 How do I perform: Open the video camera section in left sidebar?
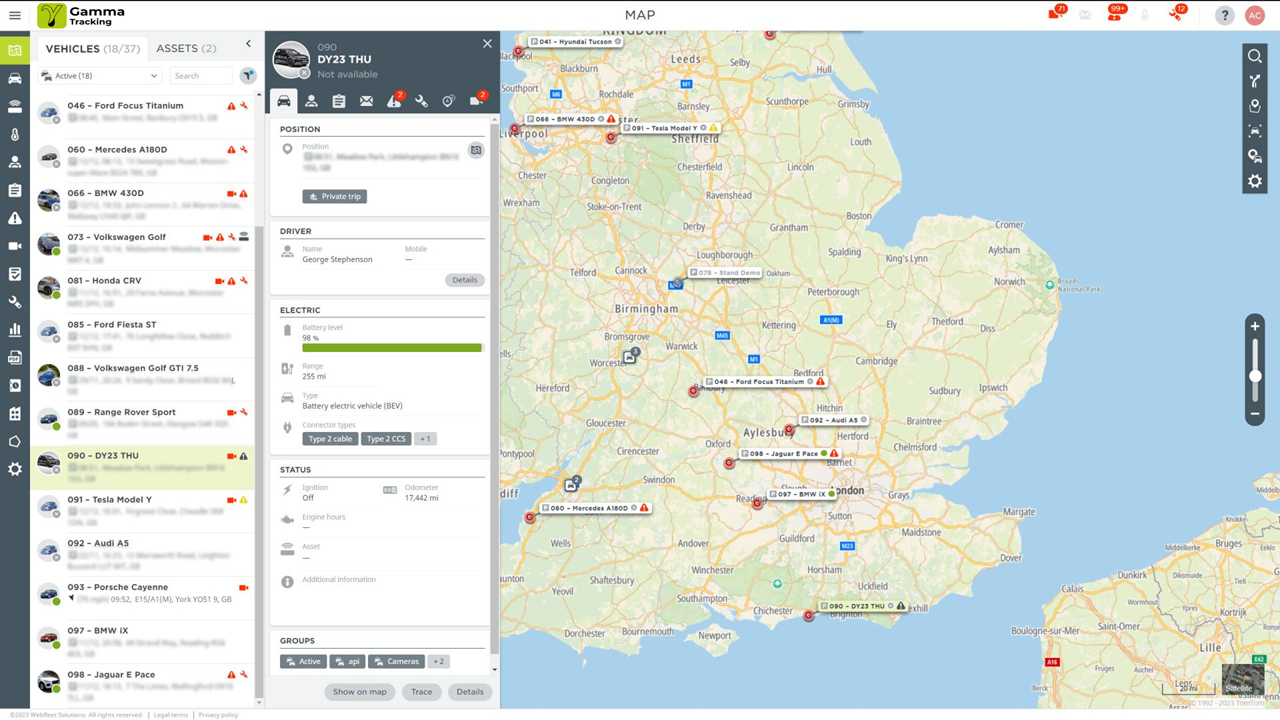[15, 246]
